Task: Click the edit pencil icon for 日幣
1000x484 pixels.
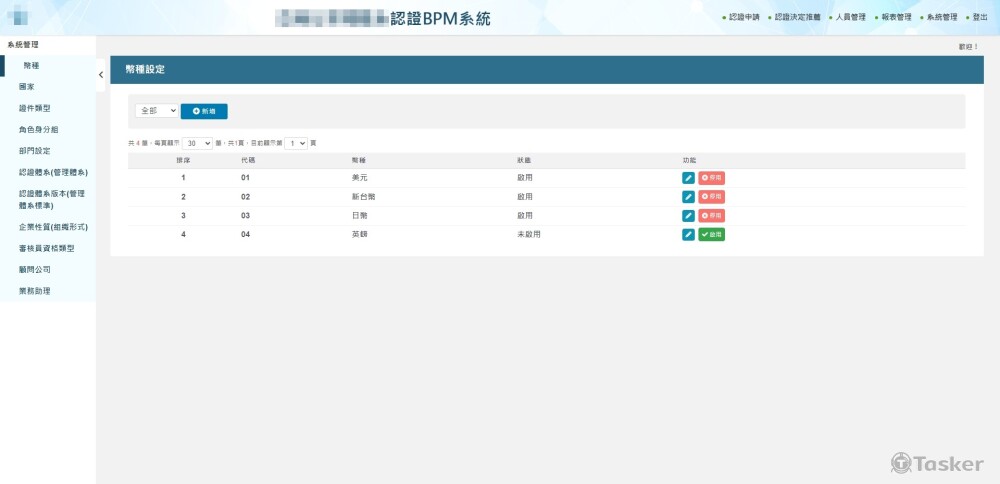Action: pos(688,216)
